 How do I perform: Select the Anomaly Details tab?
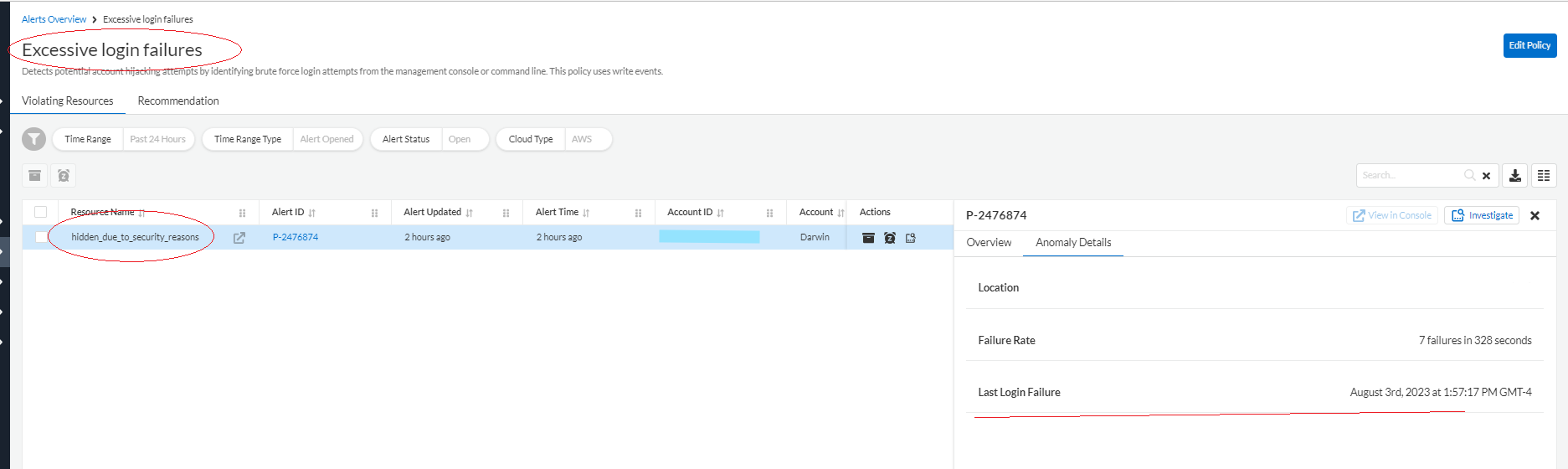pyautogui.click(x=1073, y=242)
